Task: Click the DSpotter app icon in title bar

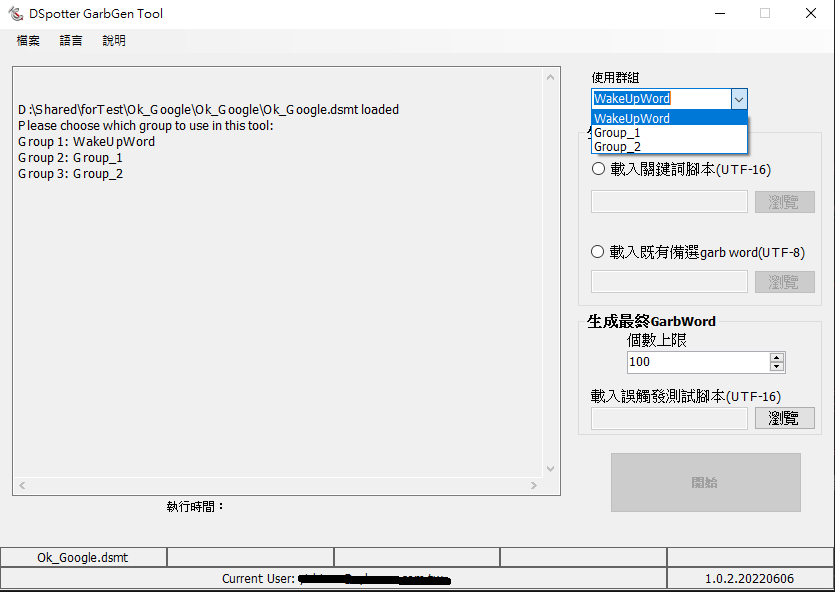Action: point(15,14)
